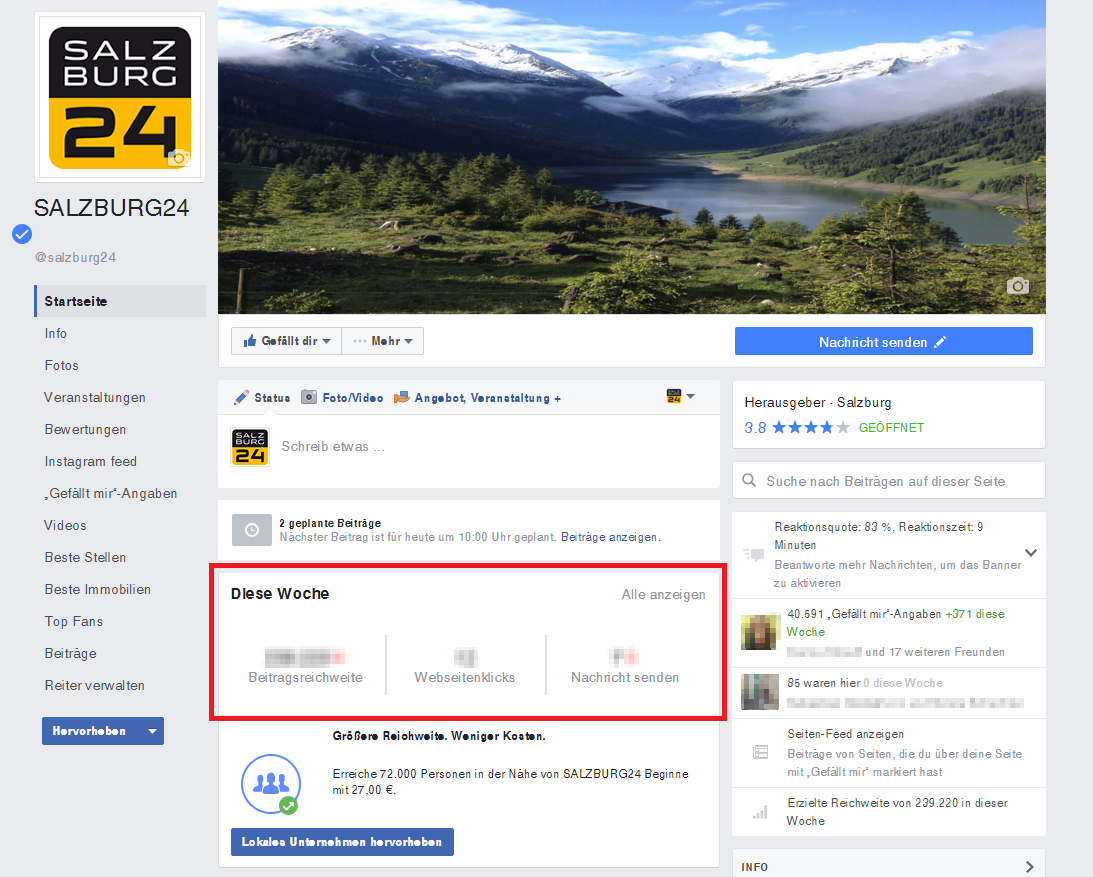
Task: Select Startseite in sidebar
Action: click(120, 301)
